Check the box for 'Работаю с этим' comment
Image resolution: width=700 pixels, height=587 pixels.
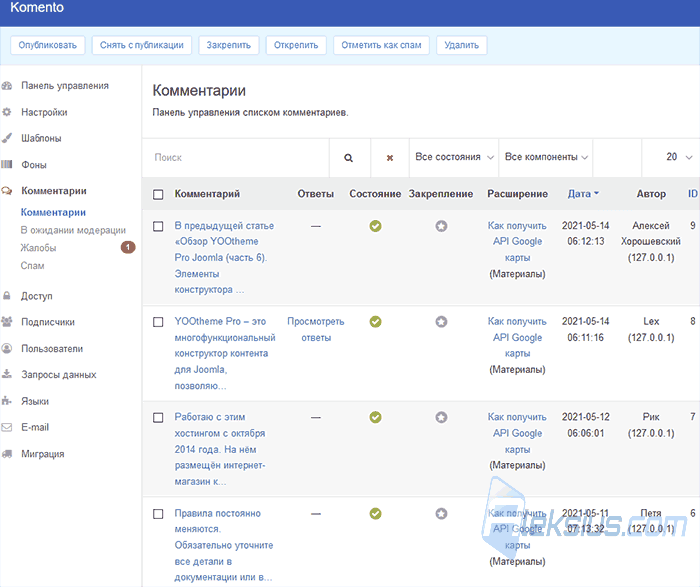point(158,417)
